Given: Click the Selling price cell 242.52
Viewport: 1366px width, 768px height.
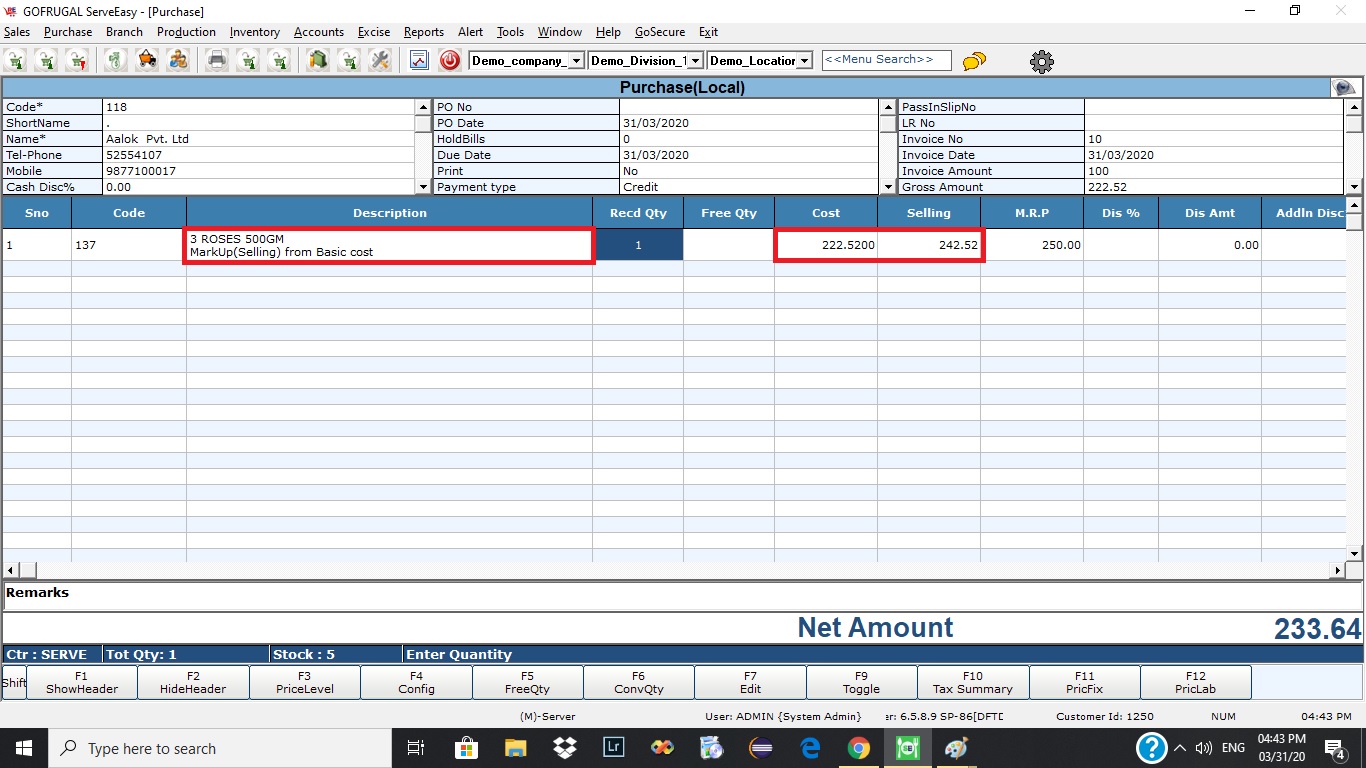Looking at the screenshot, I should (x=929, y=245).
